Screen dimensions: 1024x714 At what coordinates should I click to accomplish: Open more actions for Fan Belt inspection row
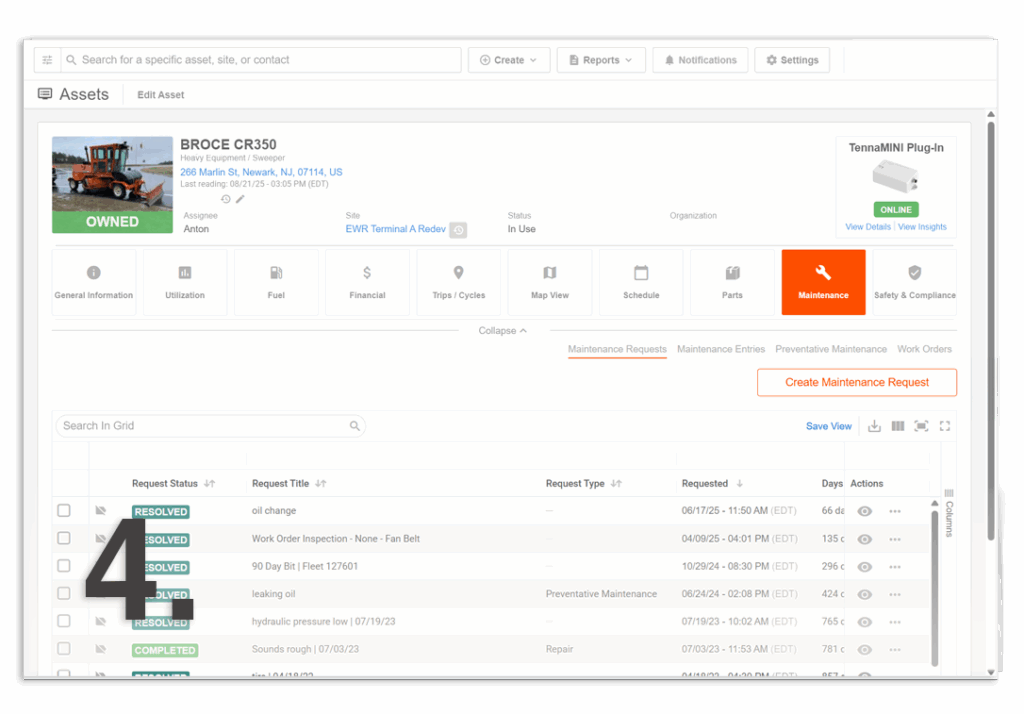click(x=895, y=540)
